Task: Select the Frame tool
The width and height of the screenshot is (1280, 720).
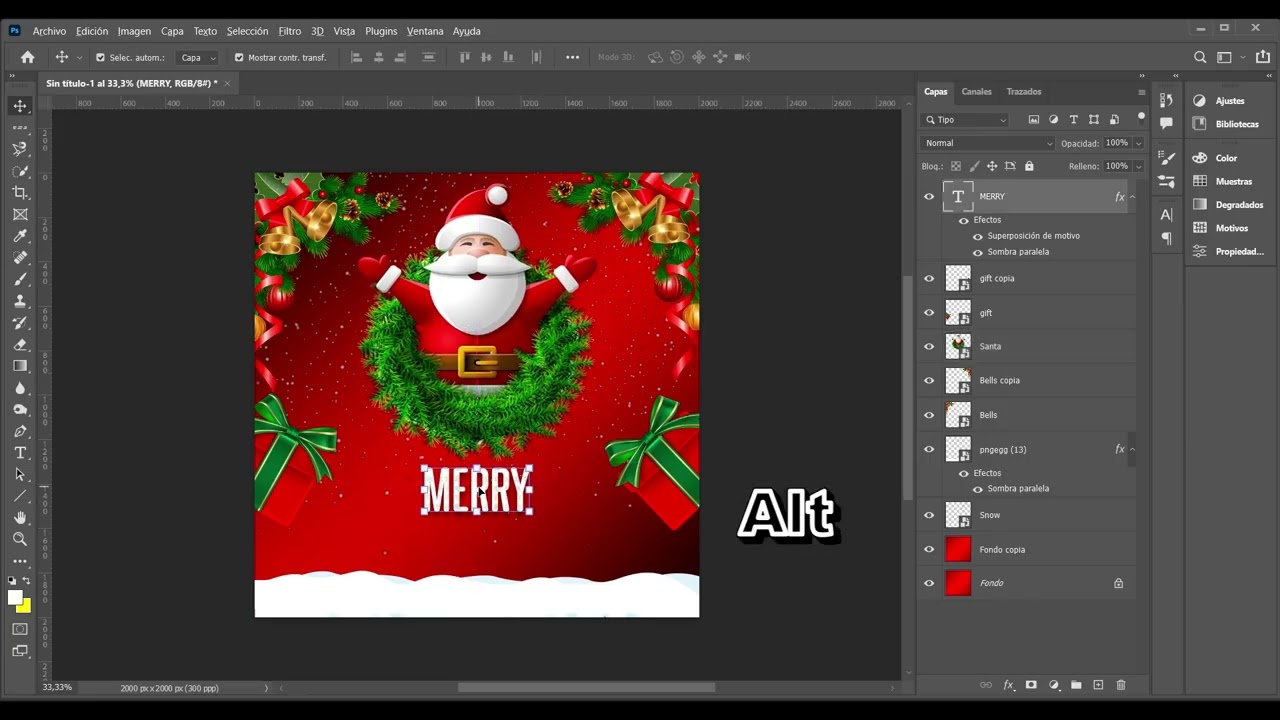Action: pos(20,214)
